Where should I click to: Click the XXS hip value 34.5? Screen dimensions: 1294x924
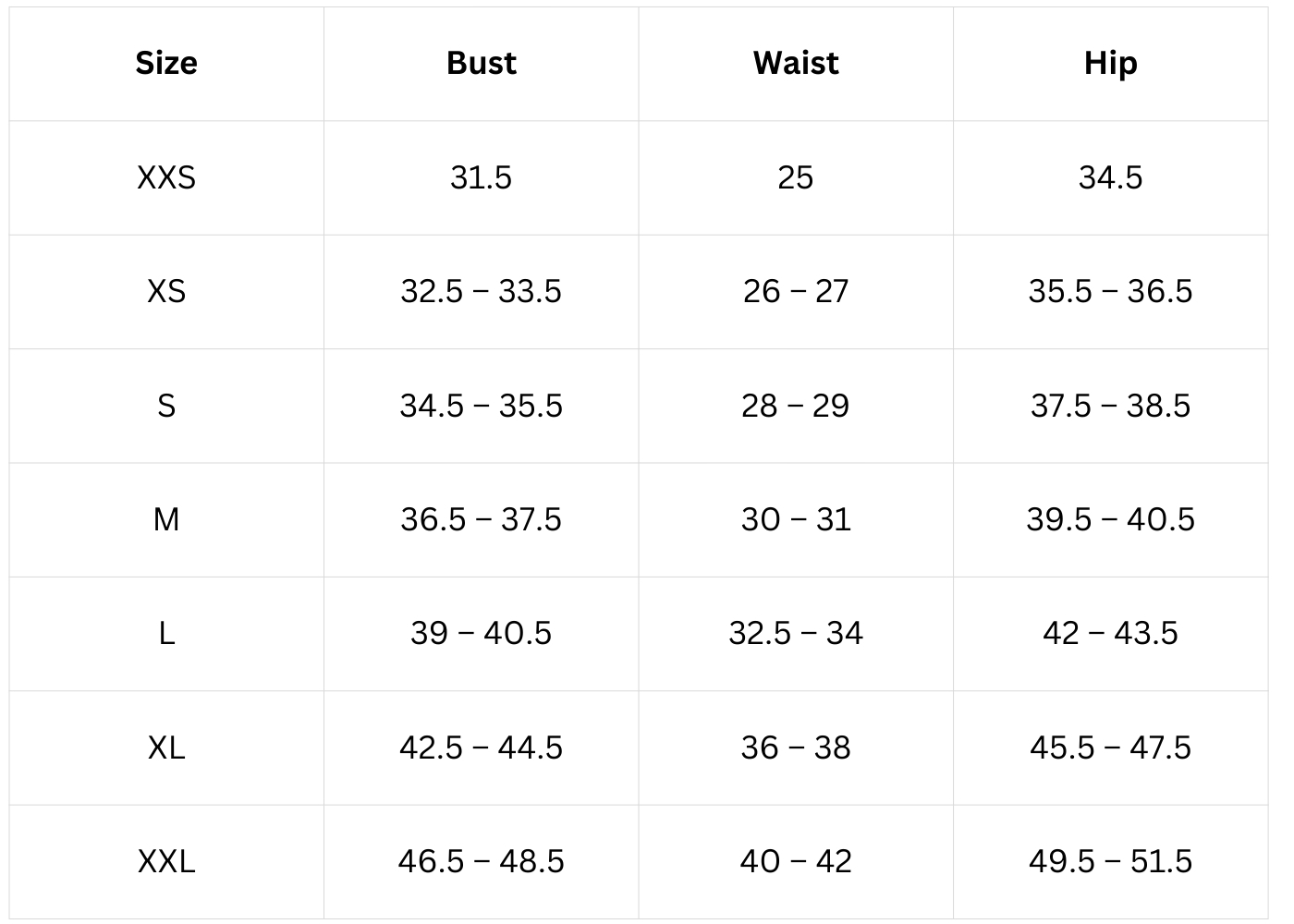tap(1110, 177)
